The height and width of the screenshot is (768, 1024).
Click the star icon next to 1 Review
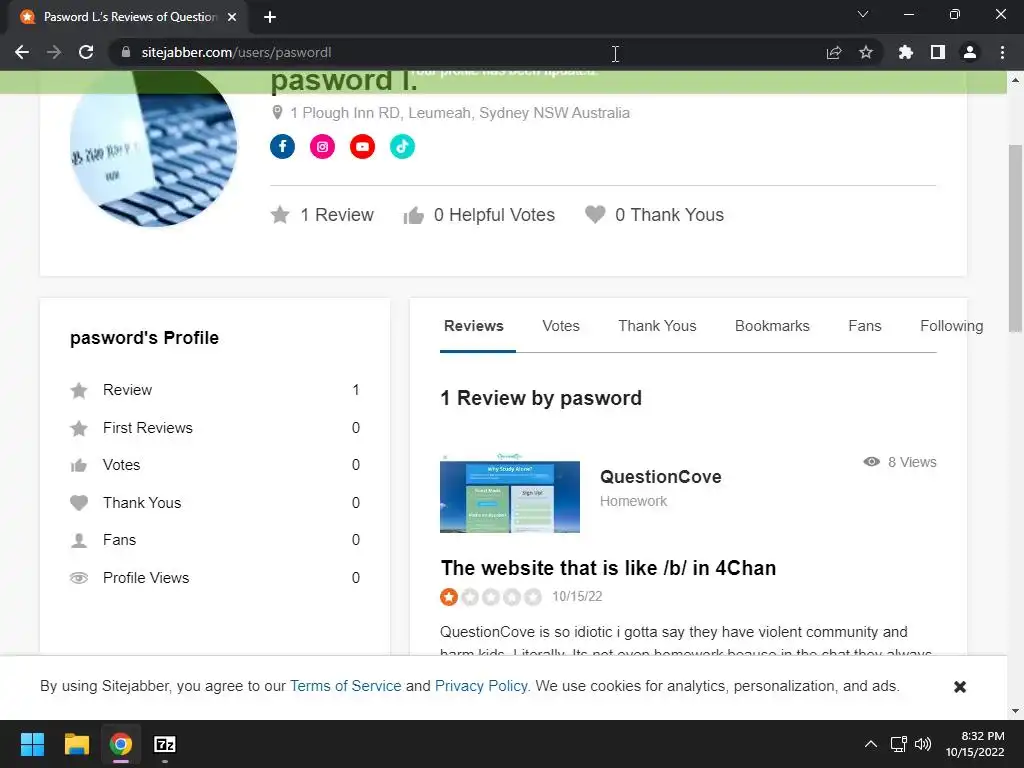280,214
